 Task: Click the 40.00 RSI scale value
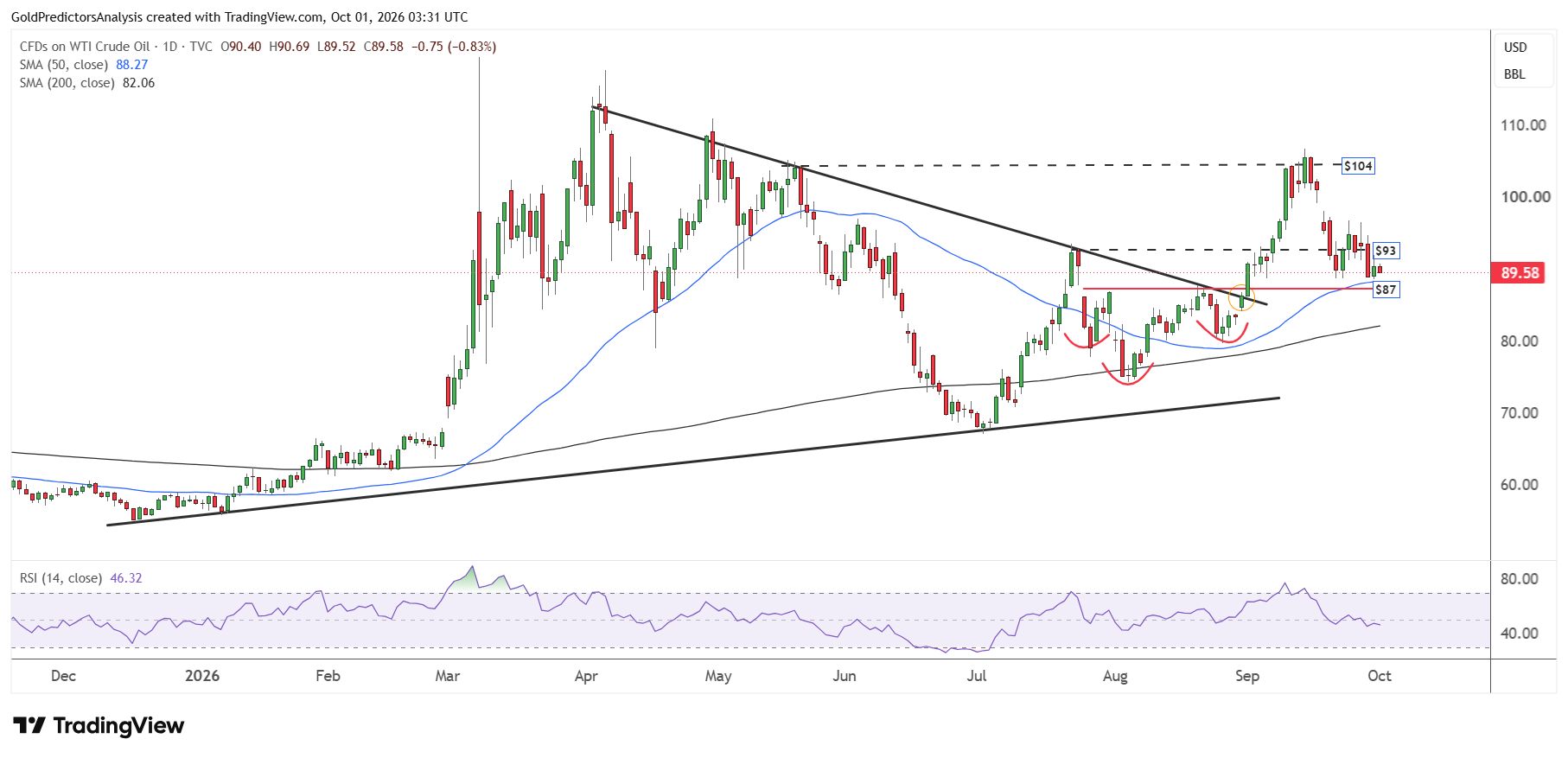coord(1520,634)
